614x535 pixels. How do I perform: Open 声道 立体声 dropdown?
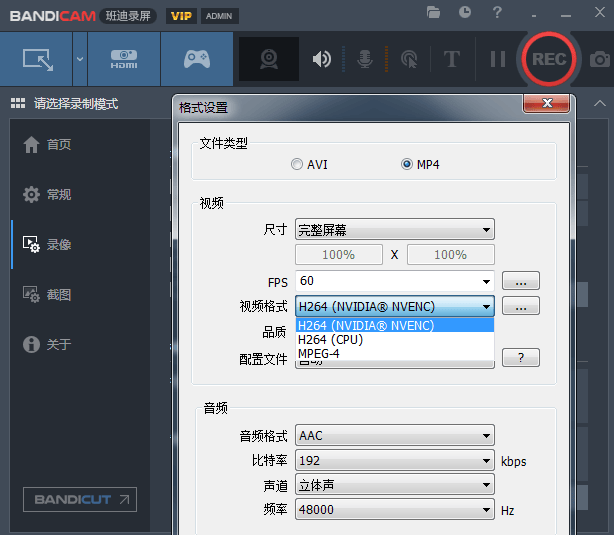point(395,485)
